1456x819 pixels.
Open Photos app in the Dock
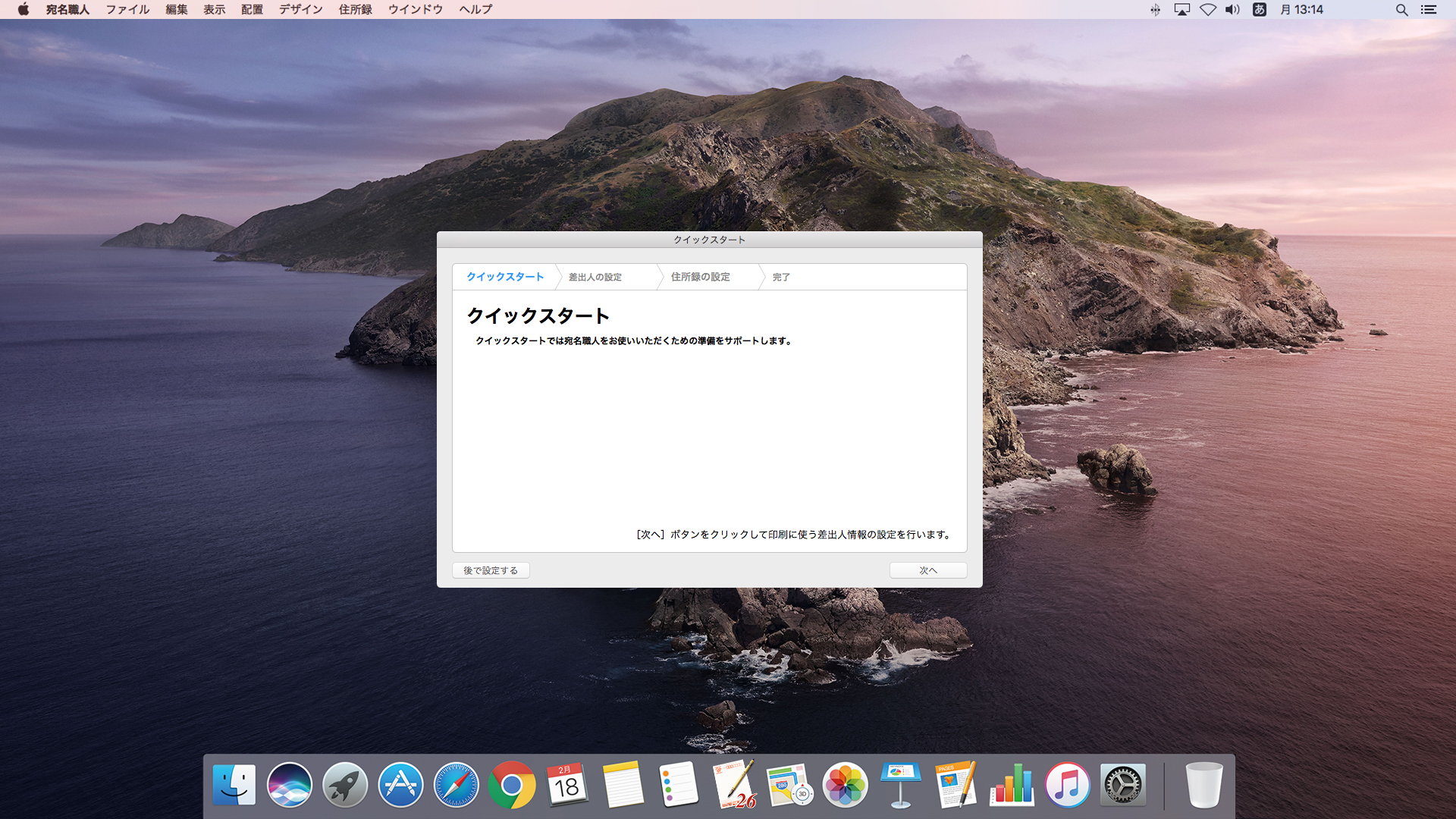click(845, 785)
